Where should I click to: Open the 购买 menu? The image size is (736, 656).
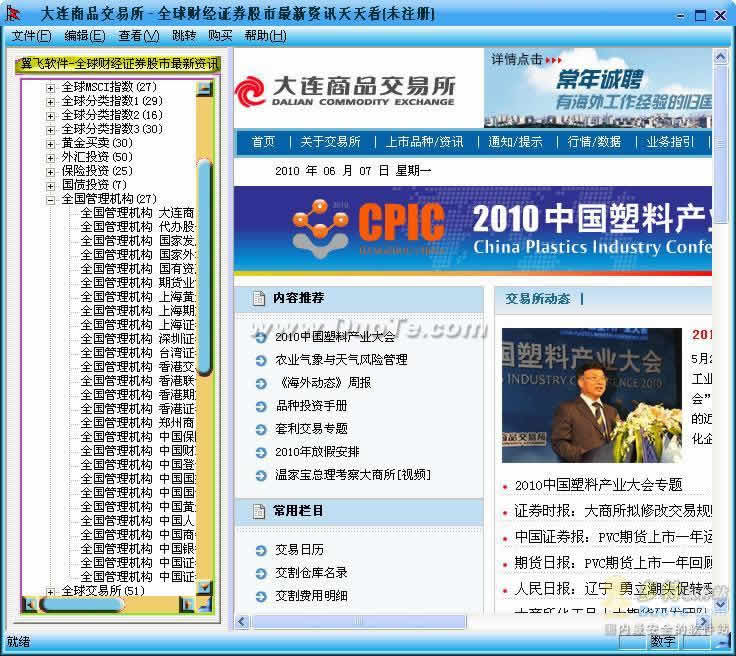click(220, 36)
